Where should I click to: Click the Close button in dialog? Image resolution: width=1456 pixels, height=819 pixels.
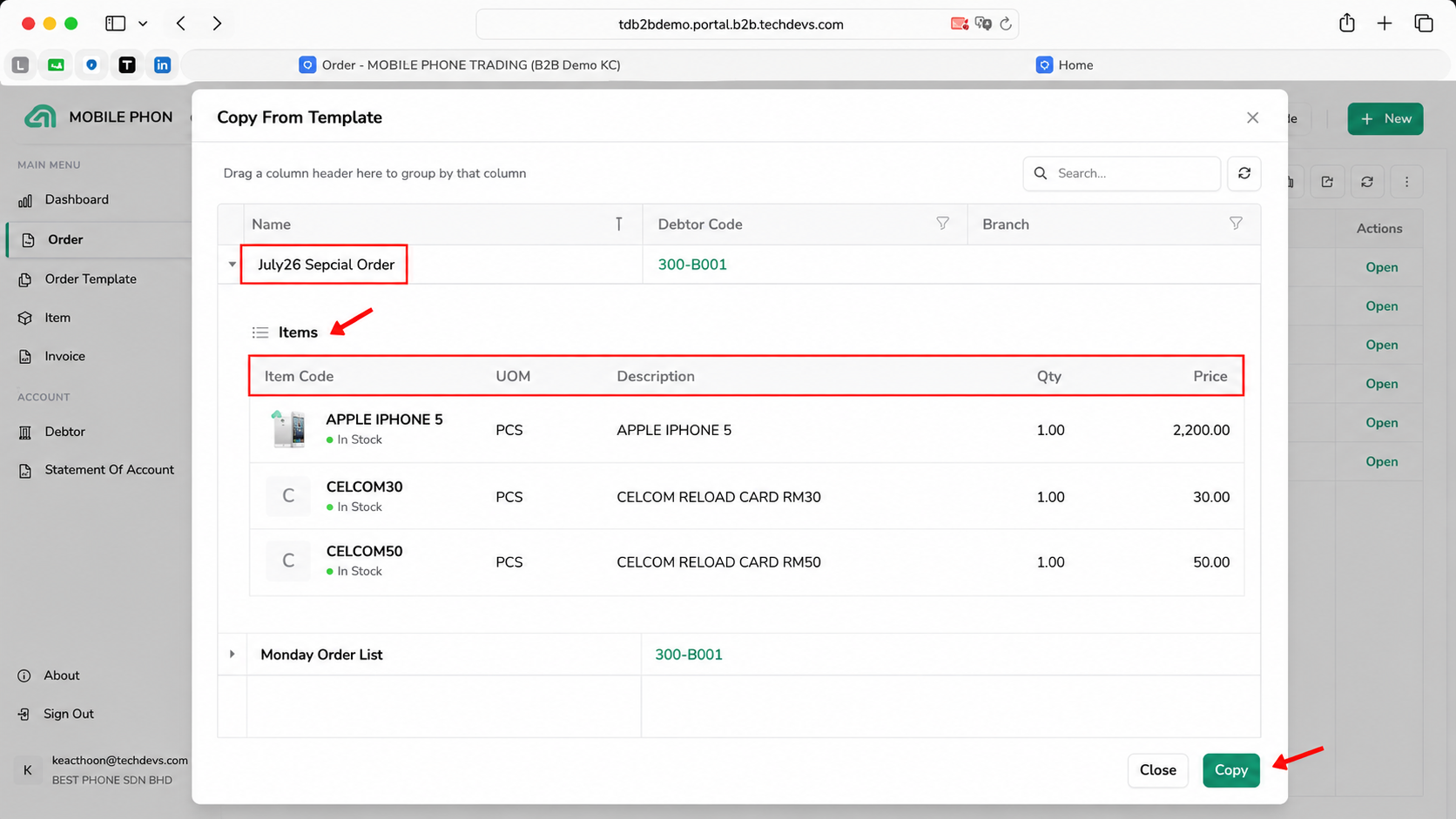(x=1157, y=770)
